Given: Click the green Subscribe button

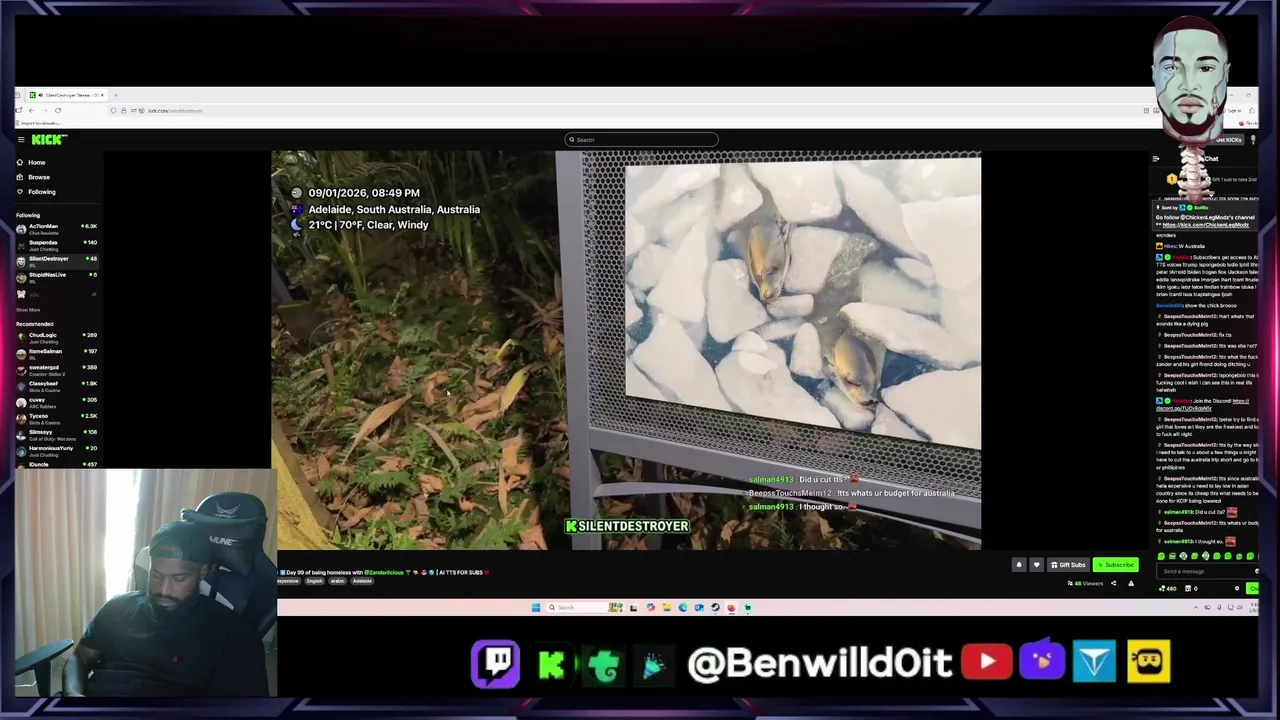Looking at the screenshot, I should [x=1115, y=565].
